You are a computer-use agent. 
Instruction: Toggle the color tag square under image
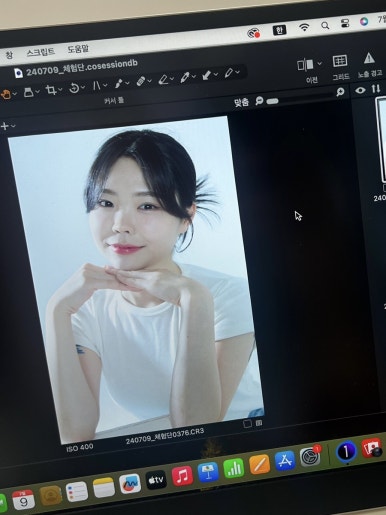tap(247, 424)
